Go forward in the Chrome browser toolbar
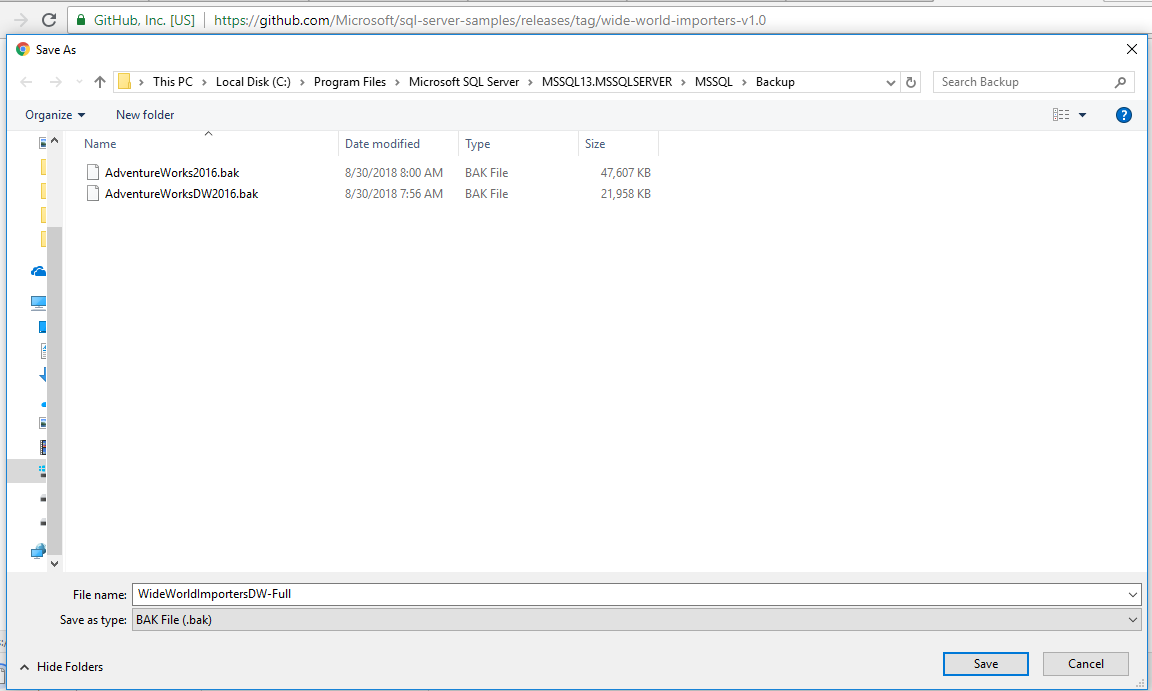 click(x=21, y=20)
